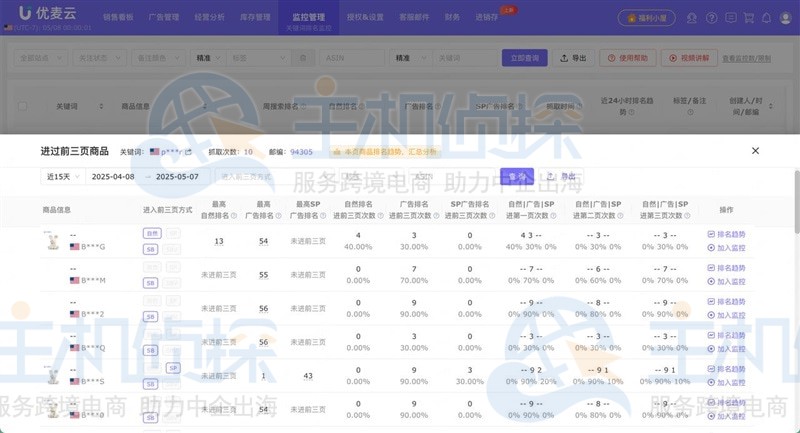Open the 精准 dropdown before 关键词 input
Screen dimensions: 800x433
[x=410, y=58]
